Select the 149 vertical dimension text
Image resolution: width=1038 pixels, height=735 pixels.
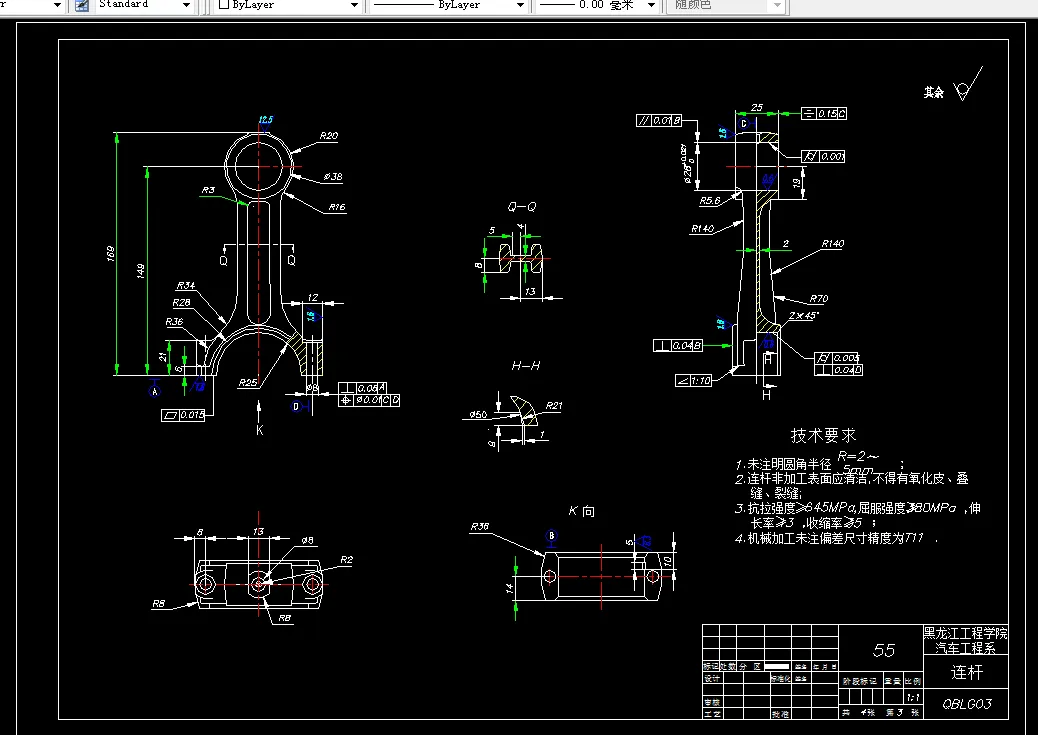coord(140,271)
